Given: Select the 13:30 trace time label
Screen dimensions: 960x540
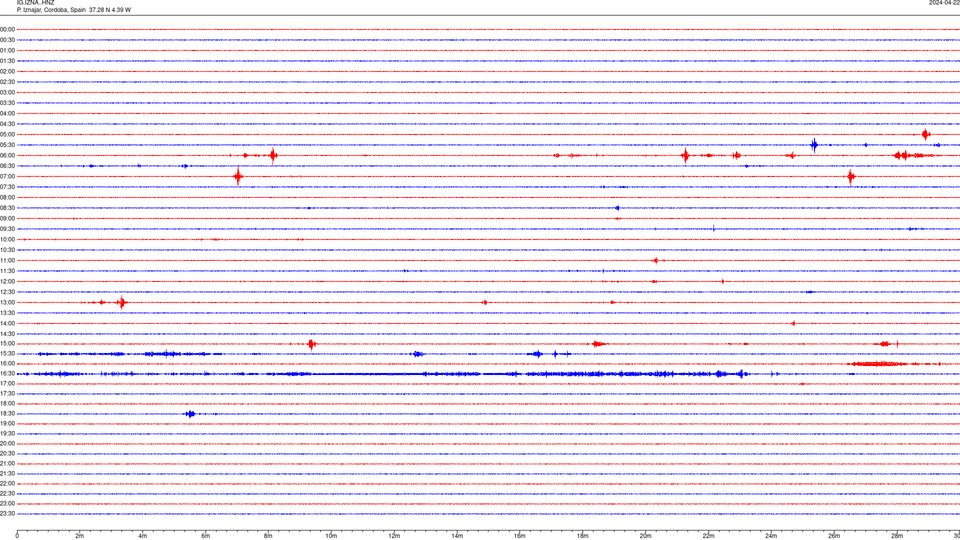Looking at the screenshot, I should pyautogui.click(x=7, y=313).
